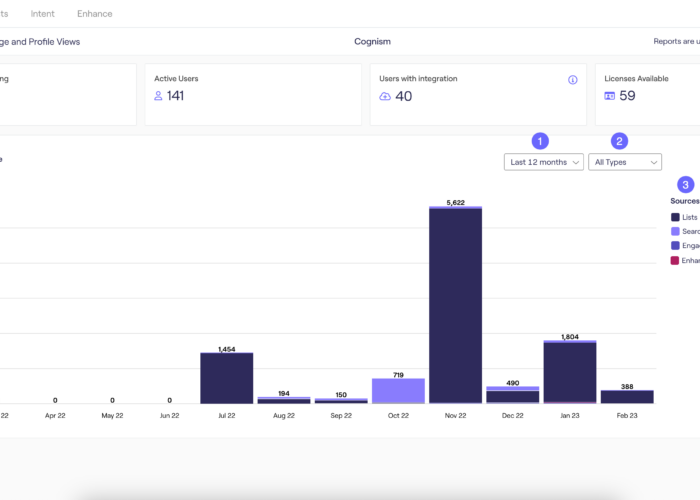Image resolution: width=700 pixels, height=500 pixels.
Task: Click the Sep 22 bar labeled 150
Action: click(x=341, y=401)
